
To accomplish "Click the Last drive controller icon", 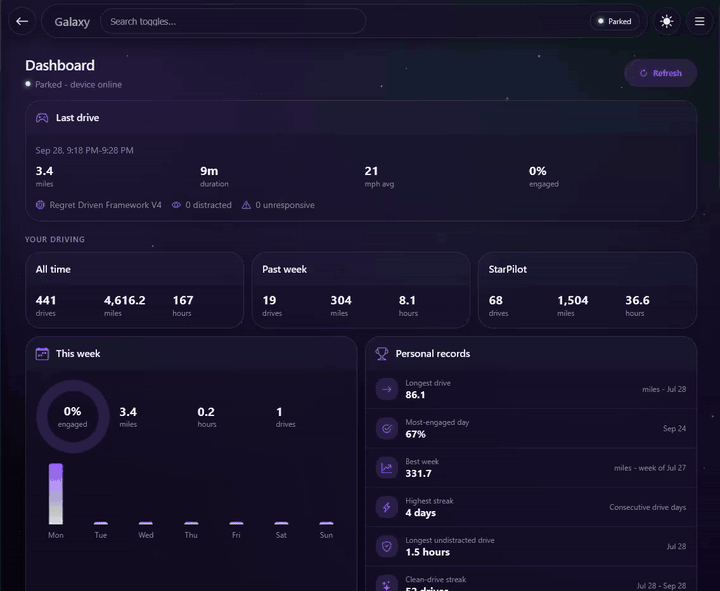I will (42, 118).
